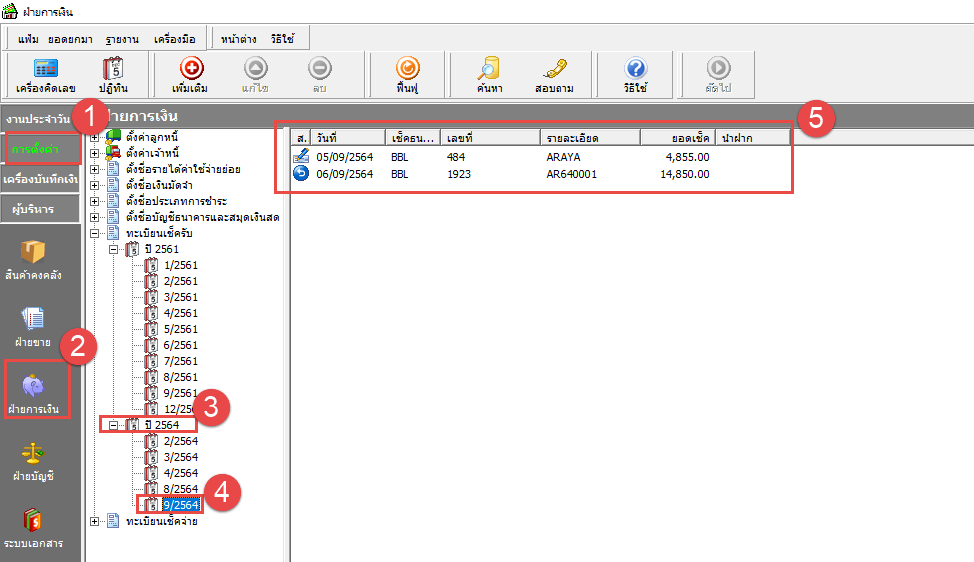Select the finance (ฝ่ายการเงิน) piggy bank module
This screenshot has height=562, width=974.
pyautogui.click(x=34, y=394)
